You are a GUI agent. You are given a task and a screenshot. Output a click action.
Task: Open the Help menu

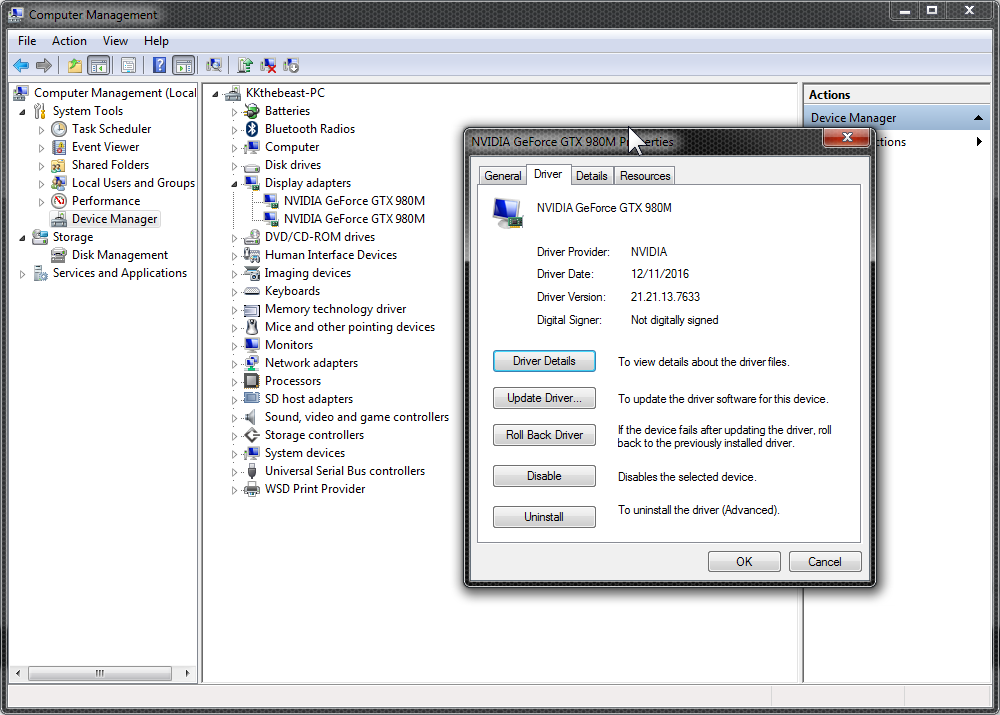(x=156, y=41)
